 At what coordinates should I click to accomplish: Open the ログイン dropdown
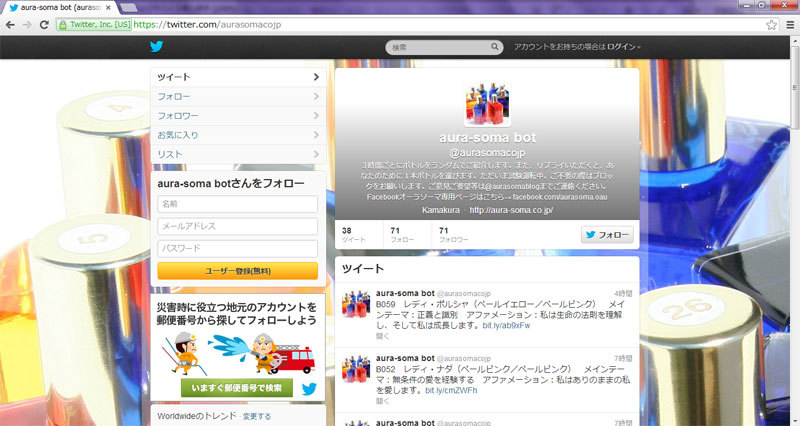point(623,46)
